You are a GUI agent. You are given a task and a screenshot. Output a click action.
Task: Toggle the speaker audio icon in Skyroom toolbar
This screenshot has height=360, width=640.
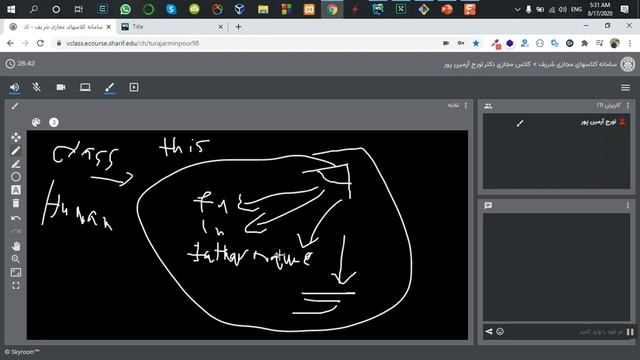click(x=15, y=87)
